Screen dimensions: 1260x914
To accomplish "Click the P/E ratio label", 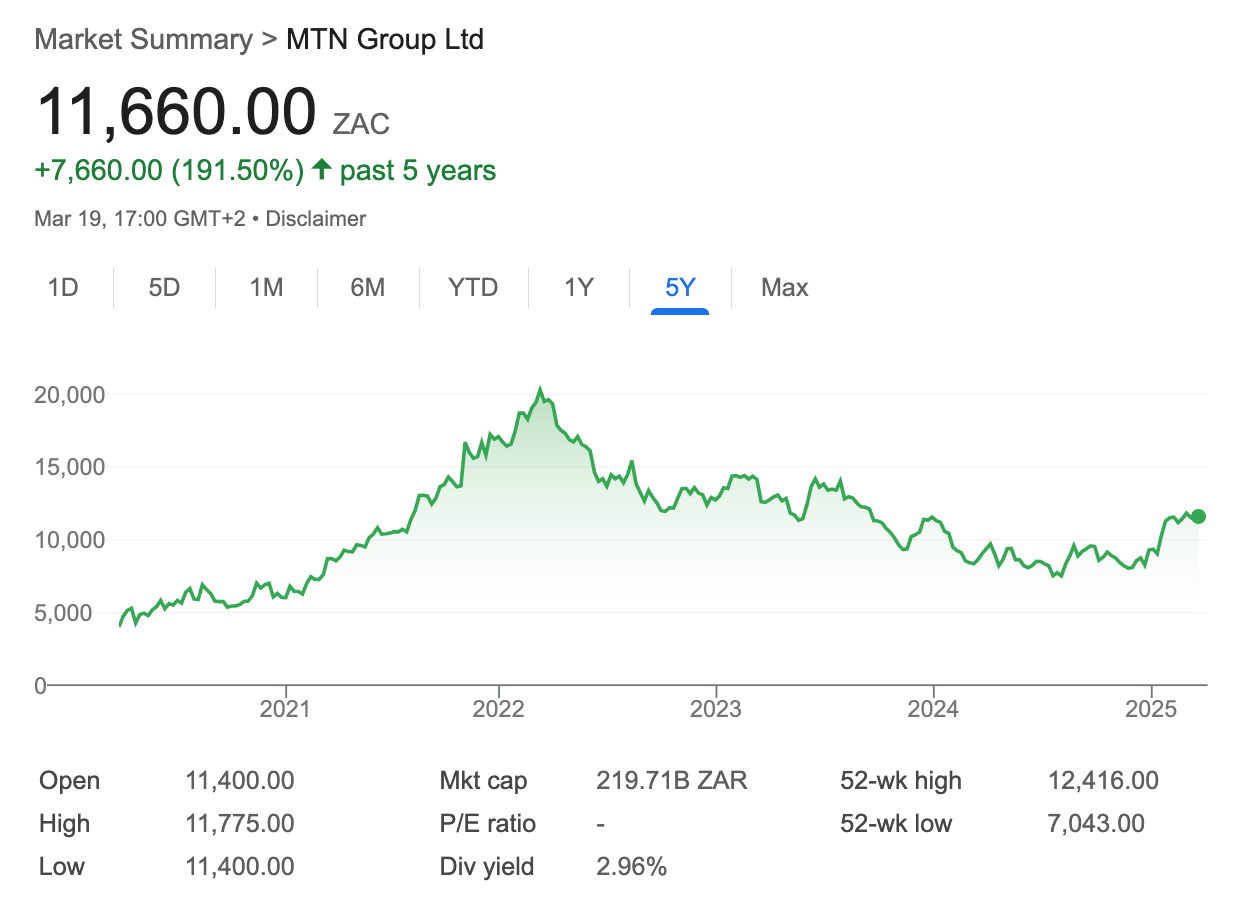I will tap(488, 824).
